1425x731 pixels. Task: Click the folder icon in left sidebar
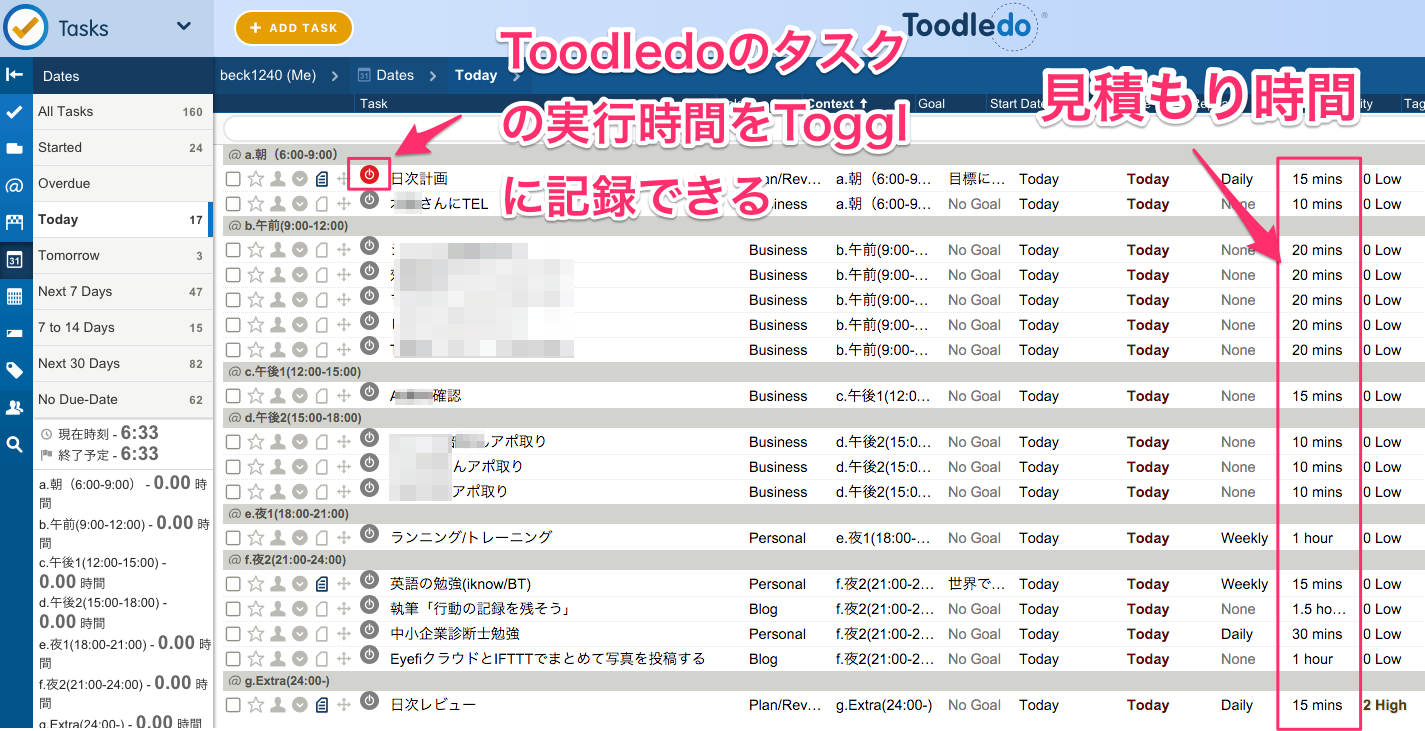[x=15, y=149]
